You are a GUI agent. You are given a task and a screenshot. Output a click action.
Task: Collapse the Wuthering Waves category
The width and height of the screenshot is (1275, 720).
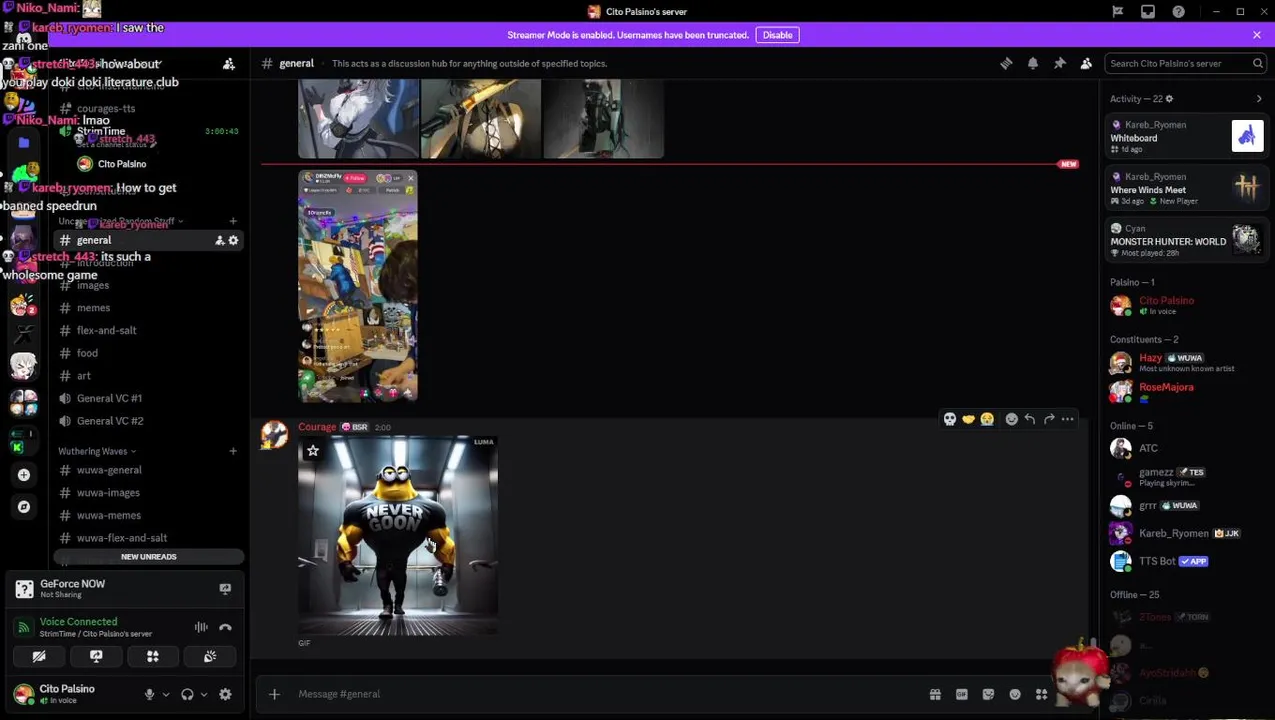97,451
